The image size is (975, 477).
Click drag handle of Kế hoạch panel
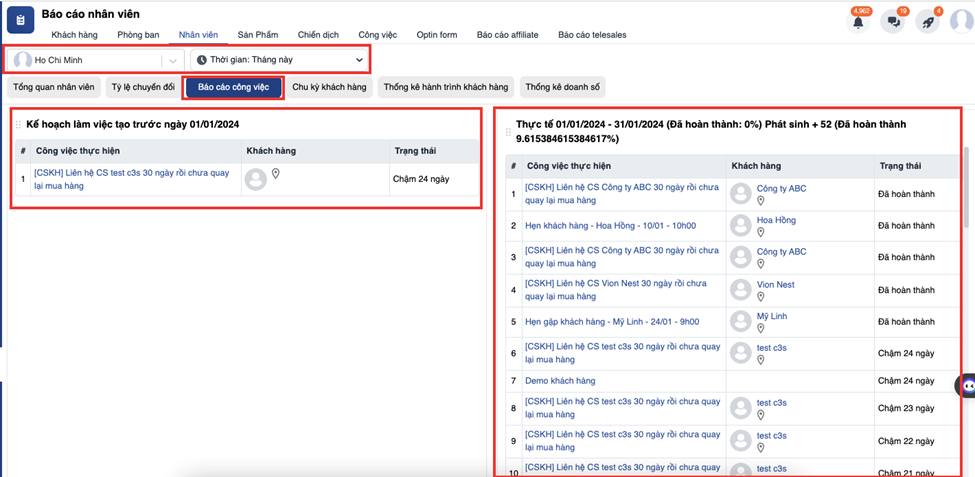coord(18,125)
